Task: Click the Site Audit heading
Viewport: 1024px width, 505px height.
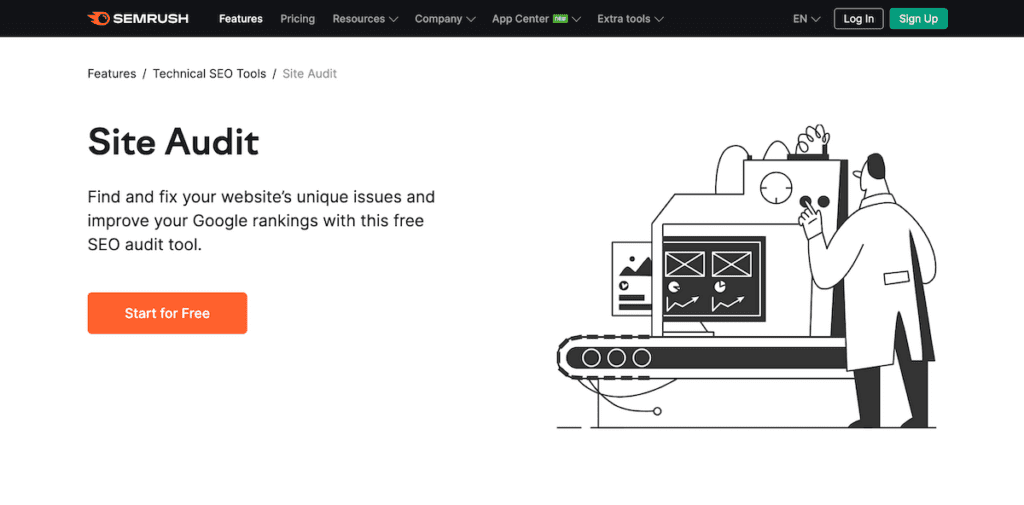Action: click(173, 142)
